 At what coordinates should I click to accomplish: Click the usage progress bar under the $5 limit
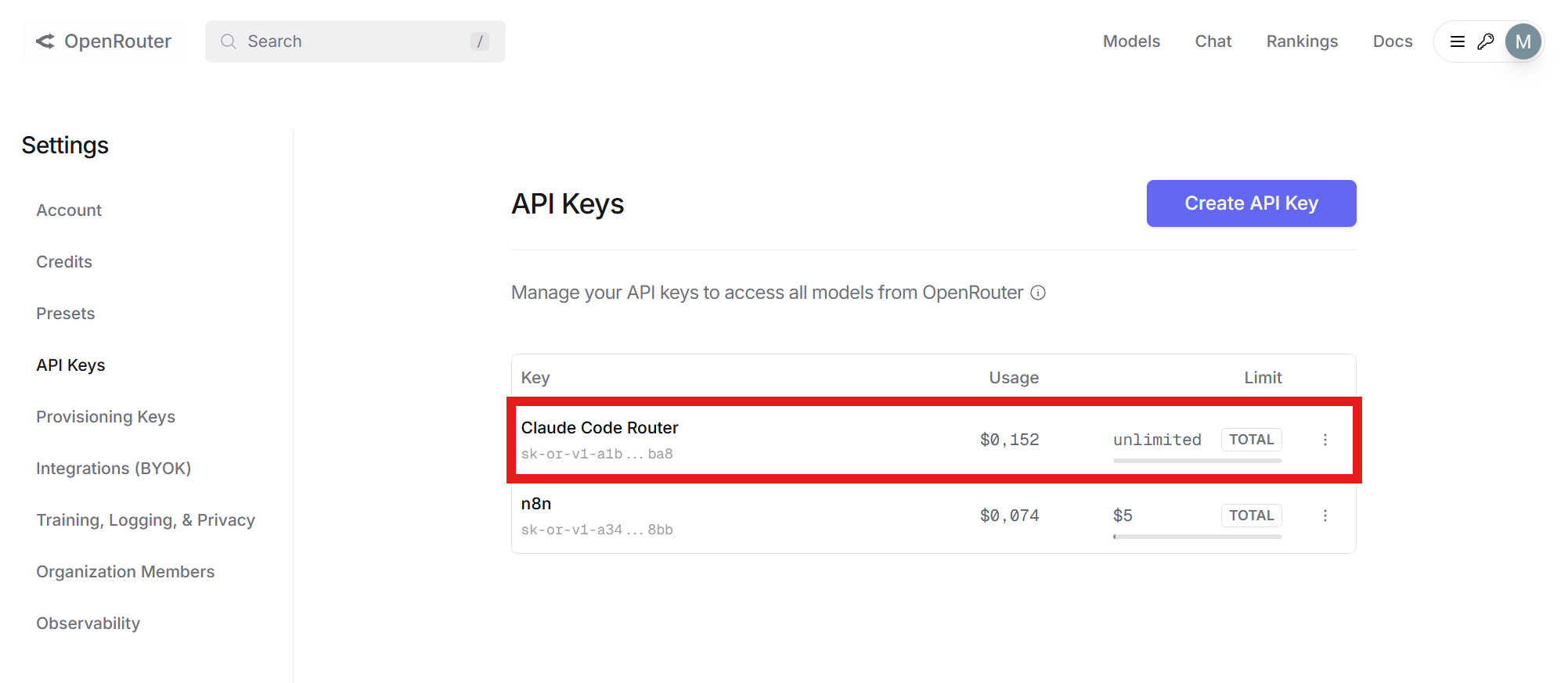coord(1197,537)
